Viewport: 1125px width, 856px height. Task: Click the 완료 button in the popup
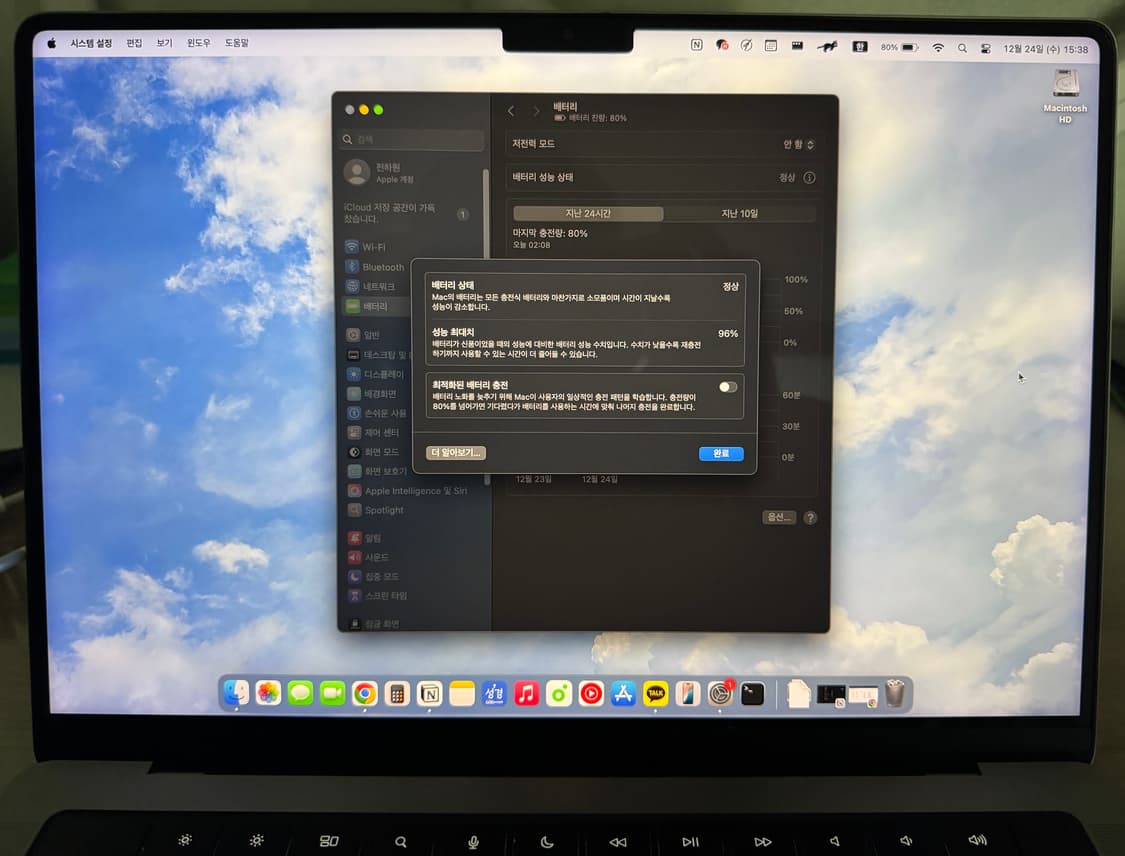pos(720,453)
